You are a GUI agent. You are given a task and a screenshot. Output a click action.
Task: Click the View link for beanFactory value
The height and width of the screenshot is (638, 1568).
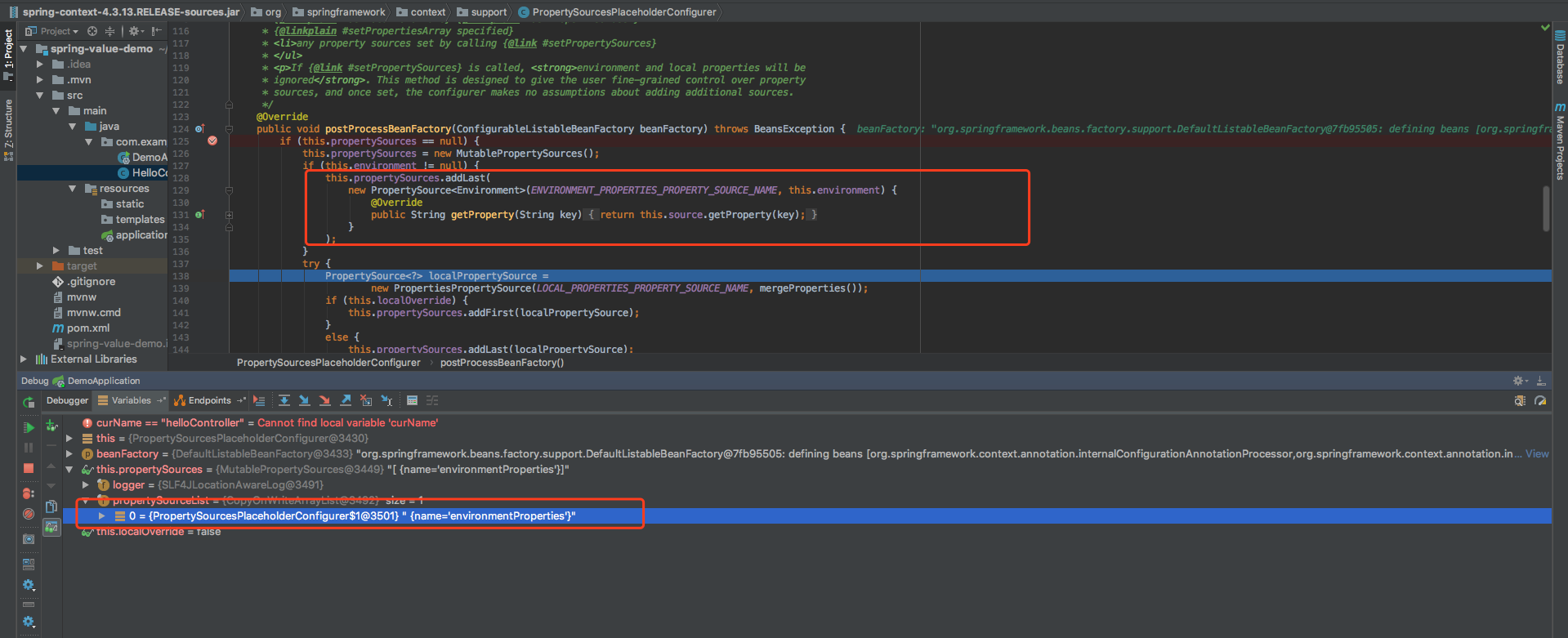[x=1536, y=454]
